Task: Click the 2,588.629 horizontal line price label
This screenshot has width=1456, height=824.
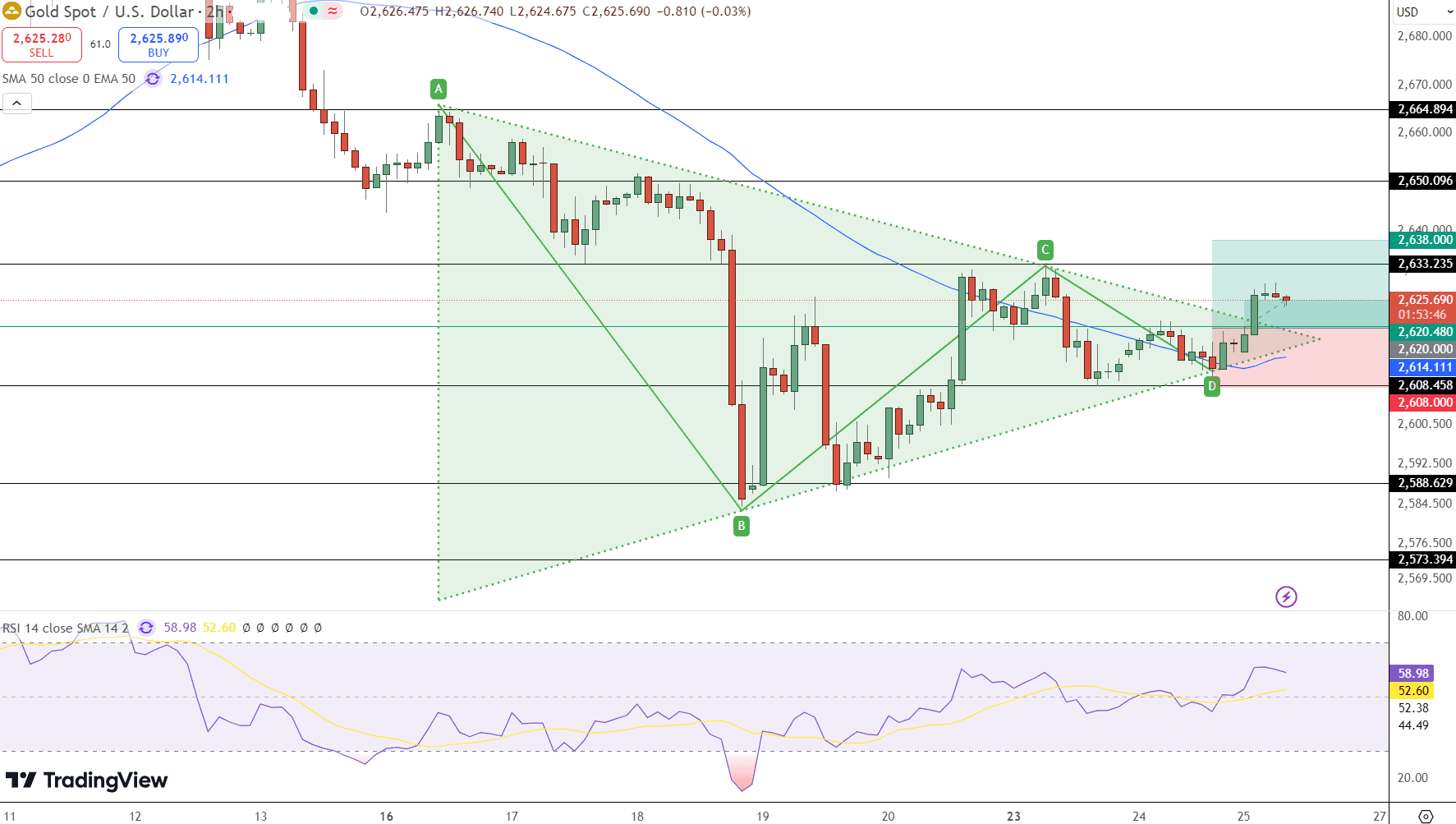Action: pyautogui.click(x=1422, y=483)
